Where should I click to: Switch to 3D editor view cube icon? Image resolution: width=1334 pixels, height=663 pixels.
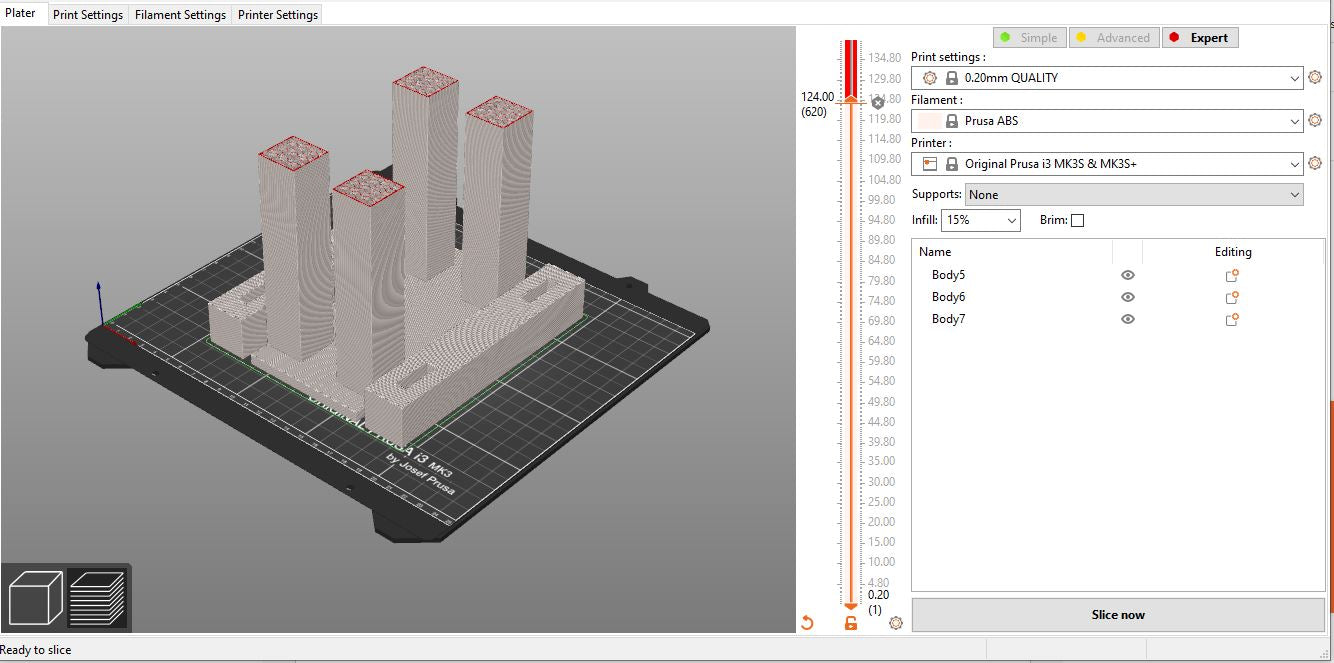coord(35,598)
